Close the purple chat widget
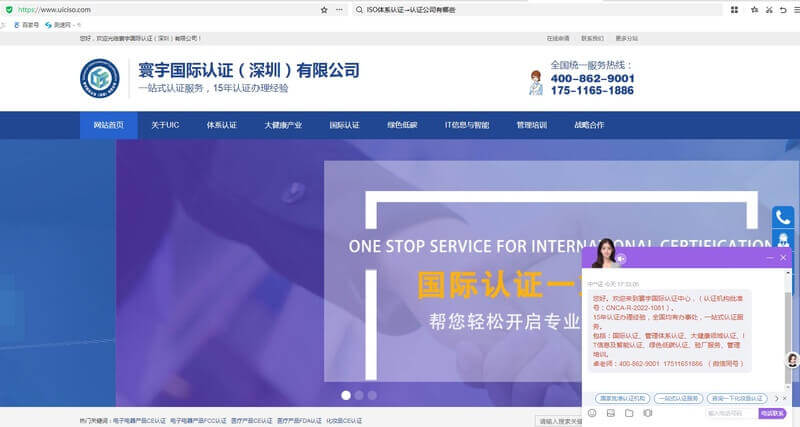 coord(783,258)
